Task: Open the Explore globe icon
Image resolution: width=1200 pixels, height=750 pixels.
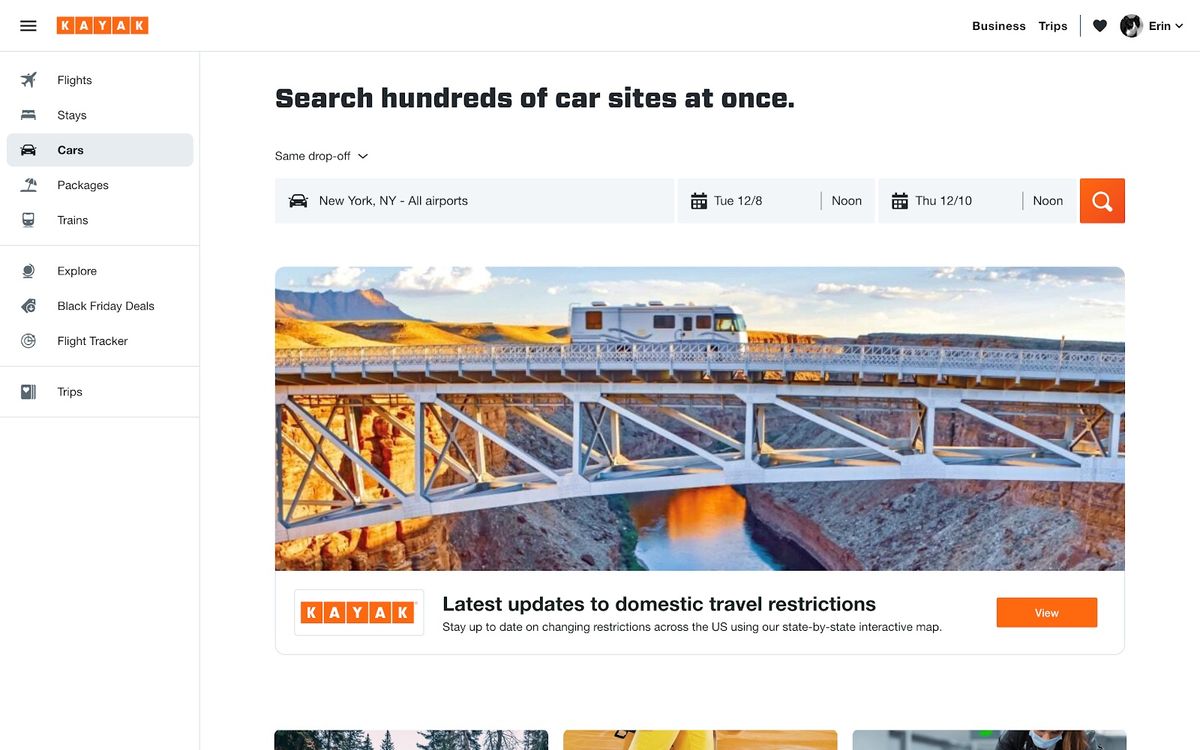Action: point(29,271)
